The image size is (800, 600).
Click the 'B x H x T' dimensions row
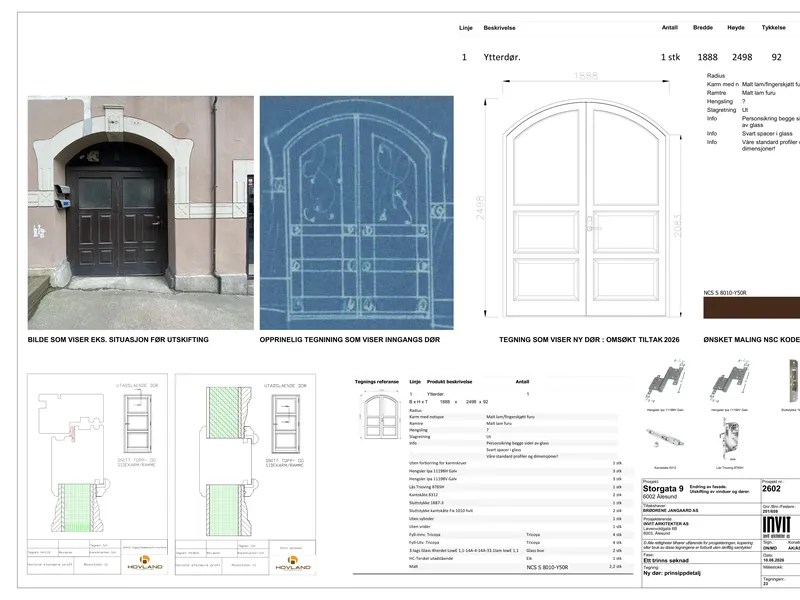click(x=449, y=402)
